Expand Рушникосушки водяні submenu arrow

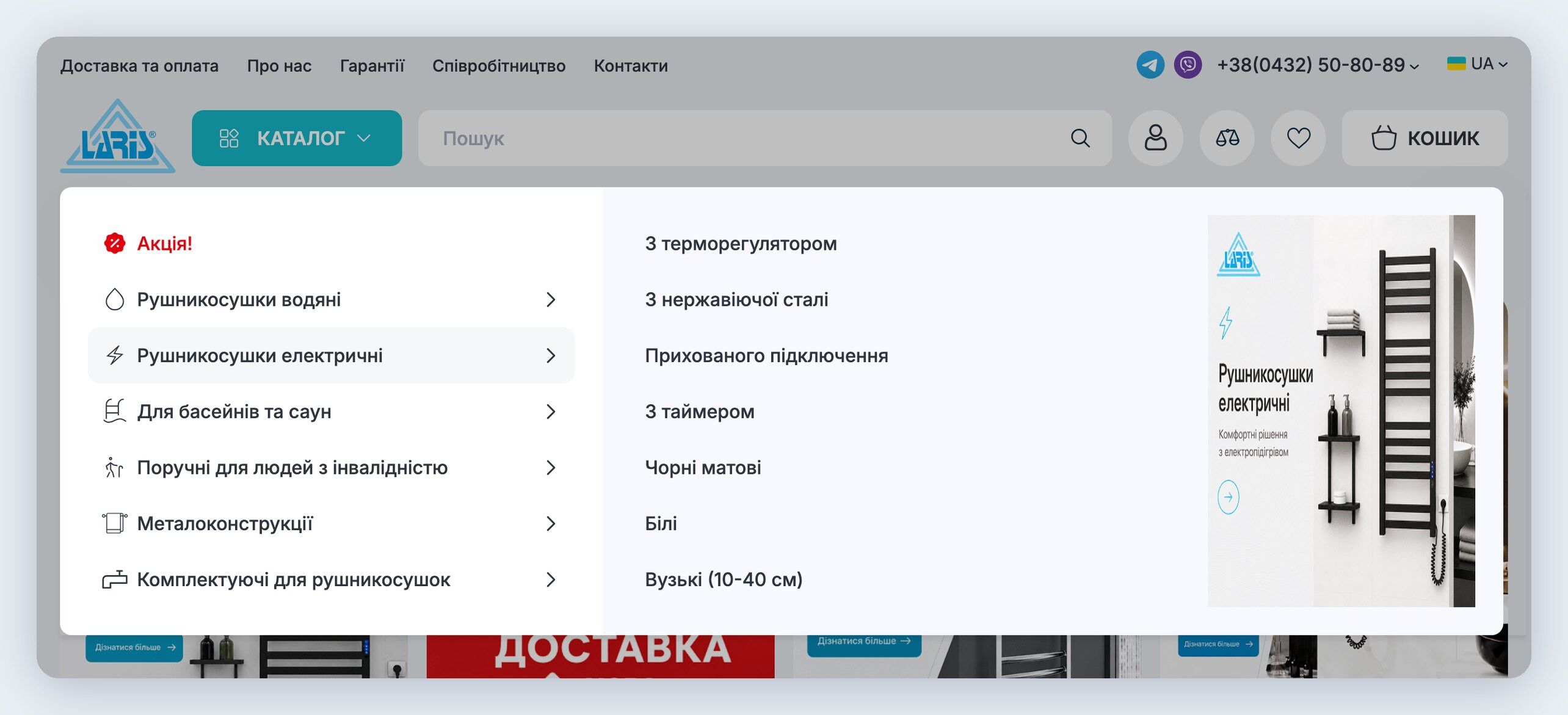pyautogui.click(x=551, y=299)
